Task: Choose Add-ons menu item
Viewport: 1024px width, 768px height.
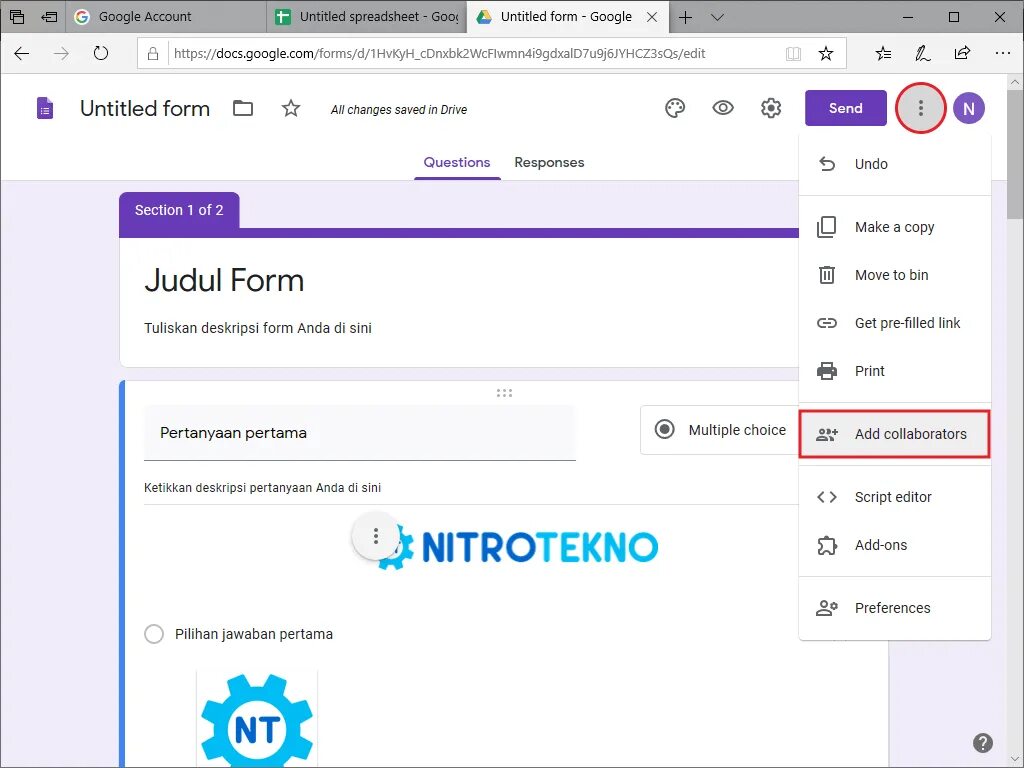Action: point(895,545)
